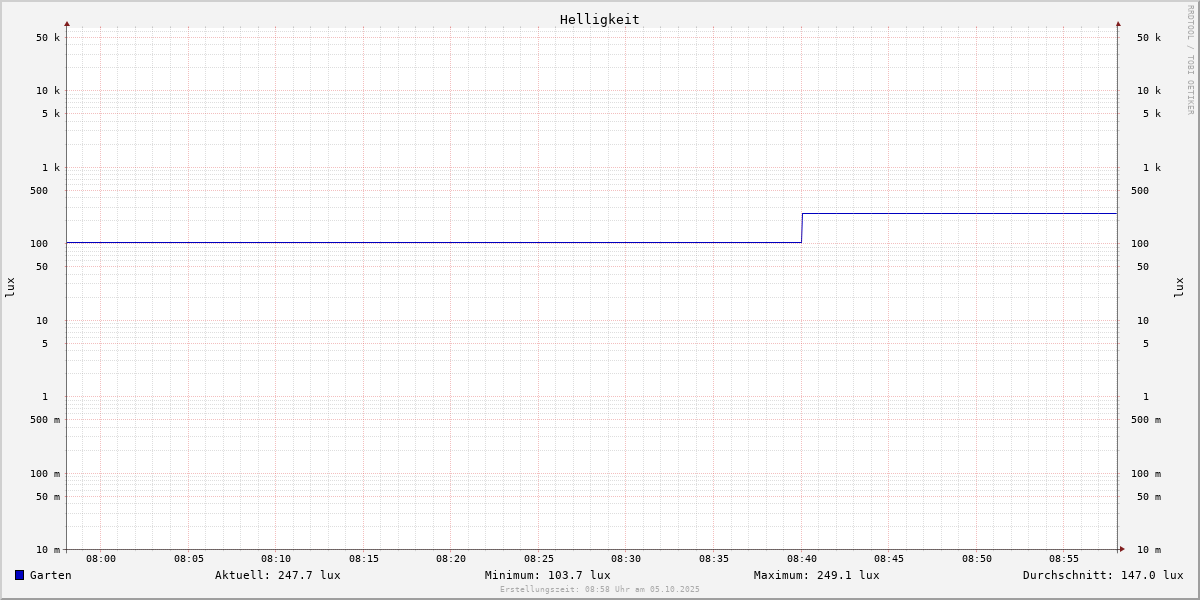The width and height of the screenshot is (1200, 600).
Task: Click the left axis 1 k label
Action: point(51,168)
